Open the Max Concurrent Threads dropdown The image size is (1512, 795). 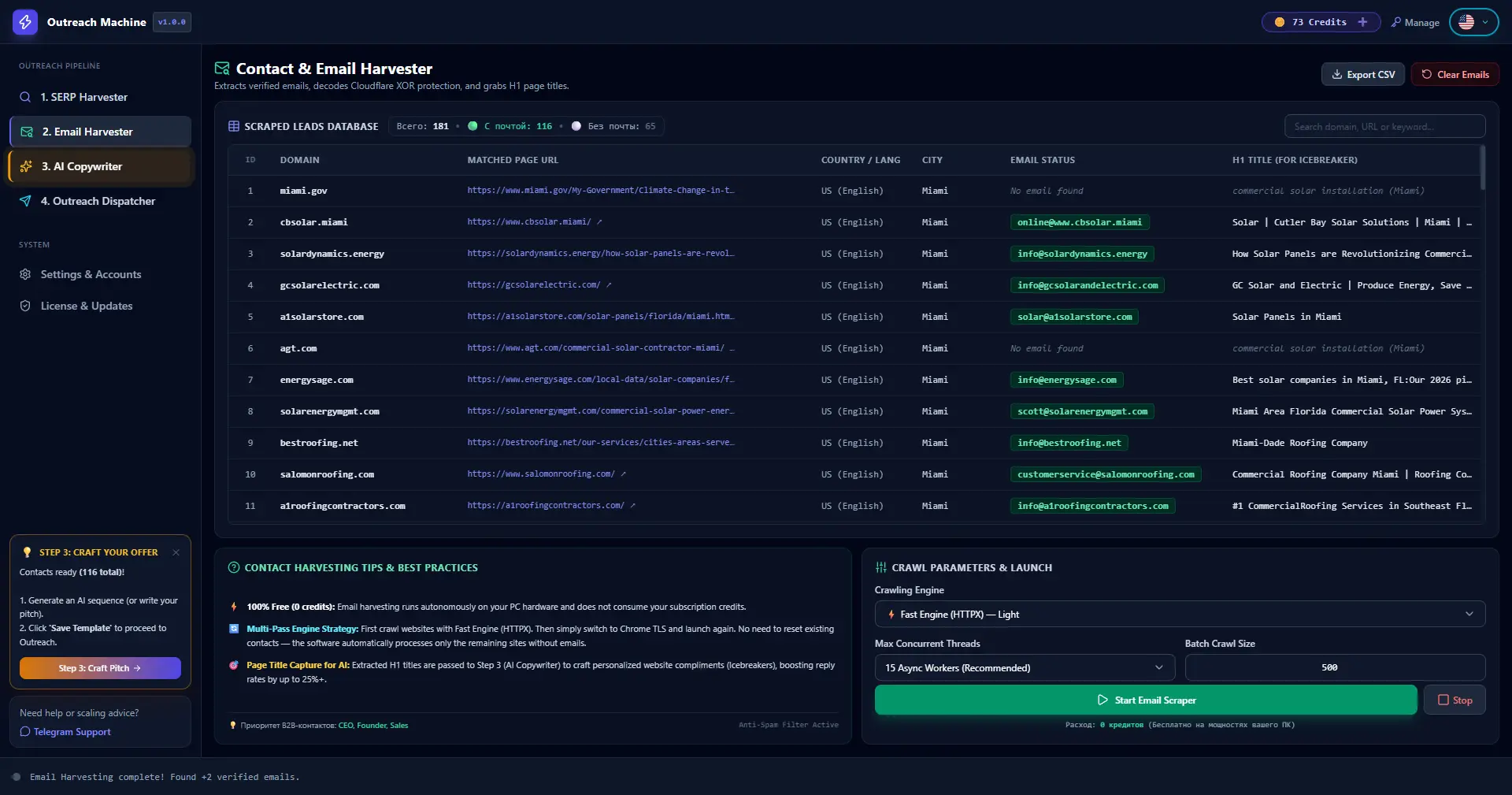[1025, 667]
